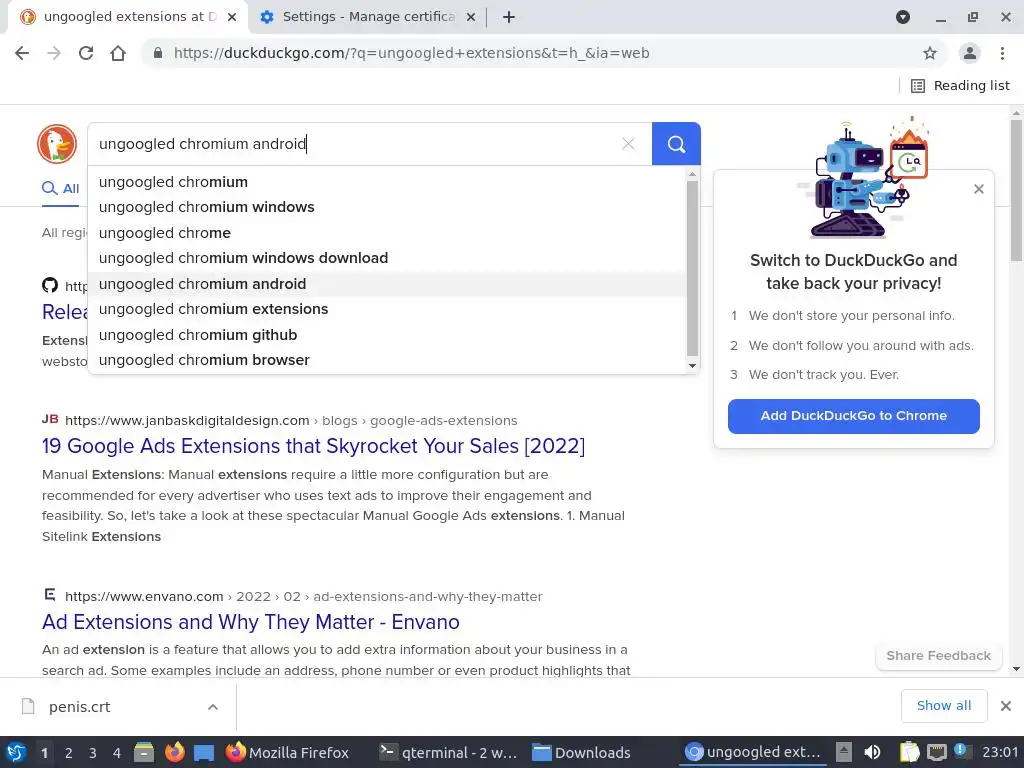The width and height of the screenshot is (1024, 768).
Task: Open the downloaded penis.crt file
Action: pyautogui.click(x=79, y=707)
